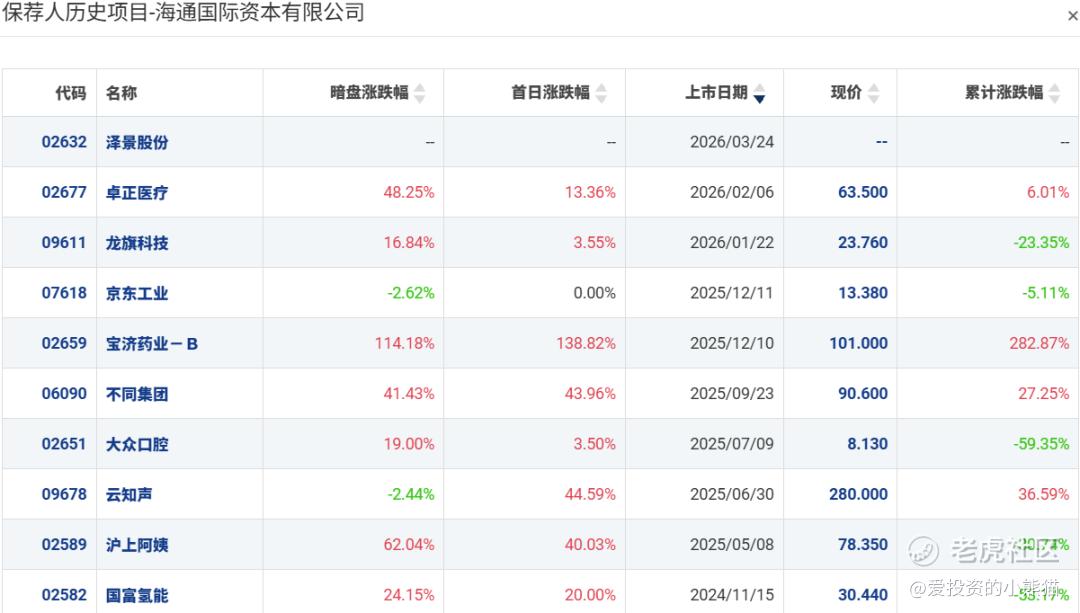Click current price 63.500

pos(863,192)
